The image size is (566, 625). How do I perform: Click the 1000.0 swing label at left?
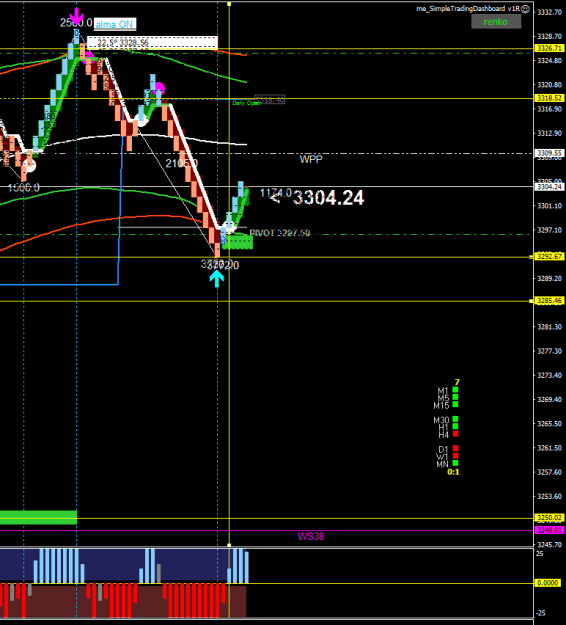coord(24,188)
